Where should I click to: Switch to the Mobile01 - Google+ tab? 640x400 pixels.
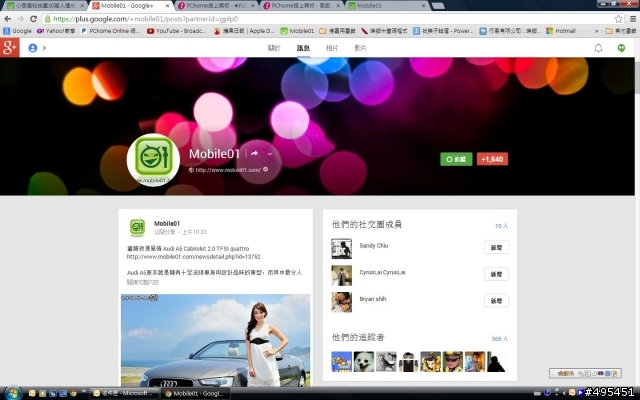[131, 6]
